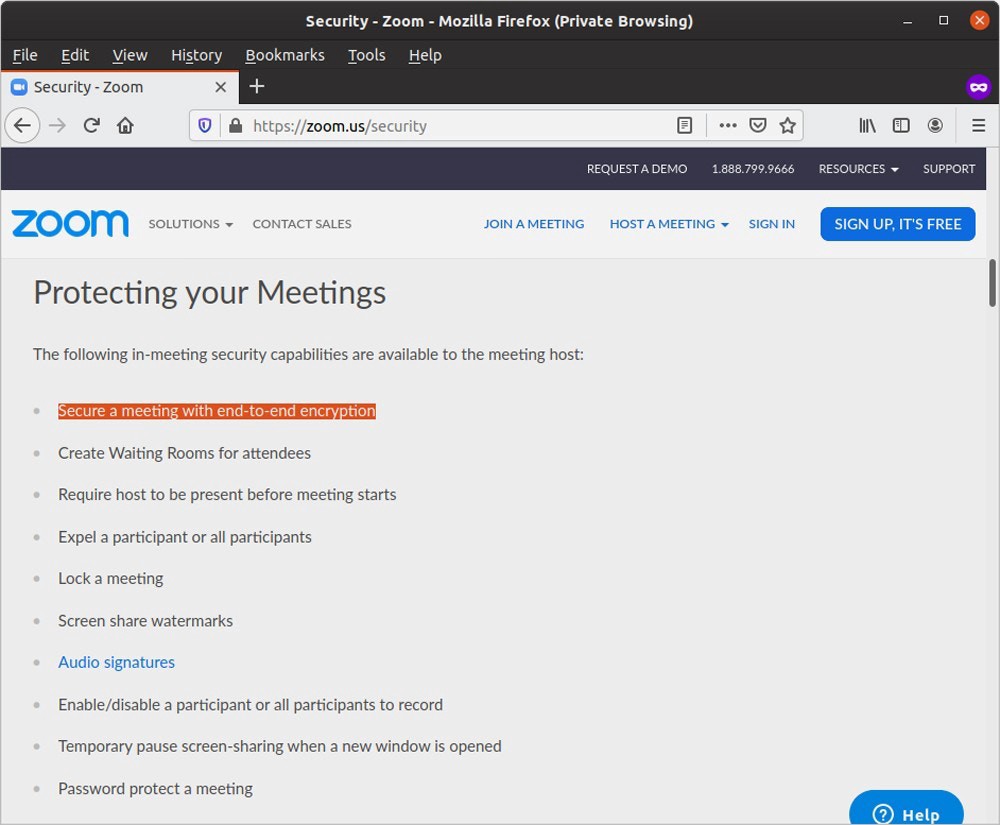This screenshot has height=825, width=1000.
Task: Expand the Host a Meeting dropdown
Action: click(669, 224)
